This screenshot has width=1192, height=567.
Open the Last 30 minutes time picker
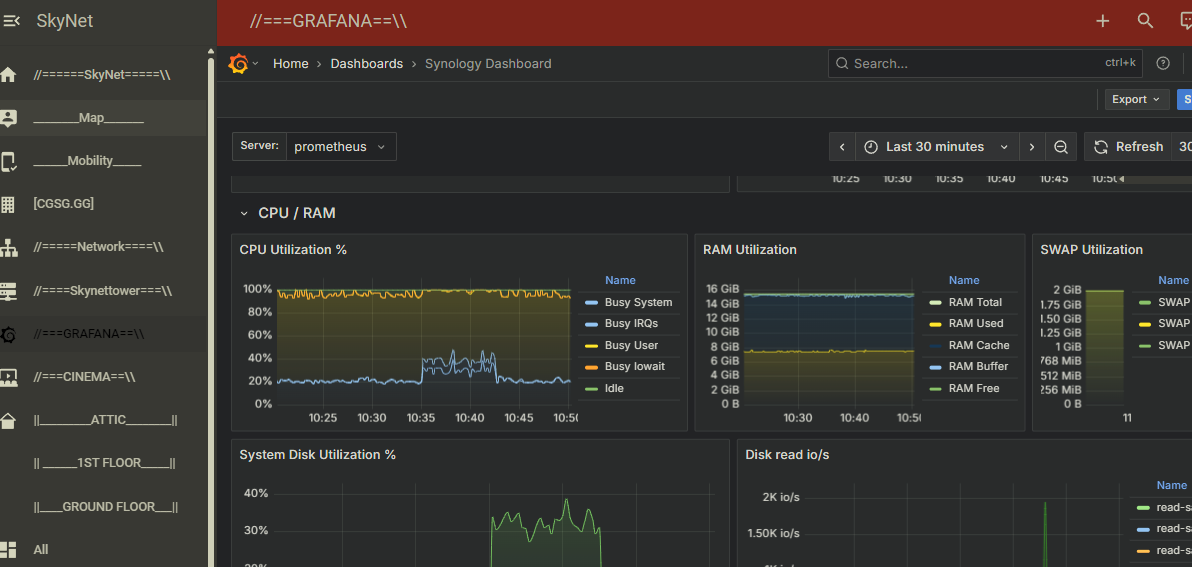click(936, 147)
